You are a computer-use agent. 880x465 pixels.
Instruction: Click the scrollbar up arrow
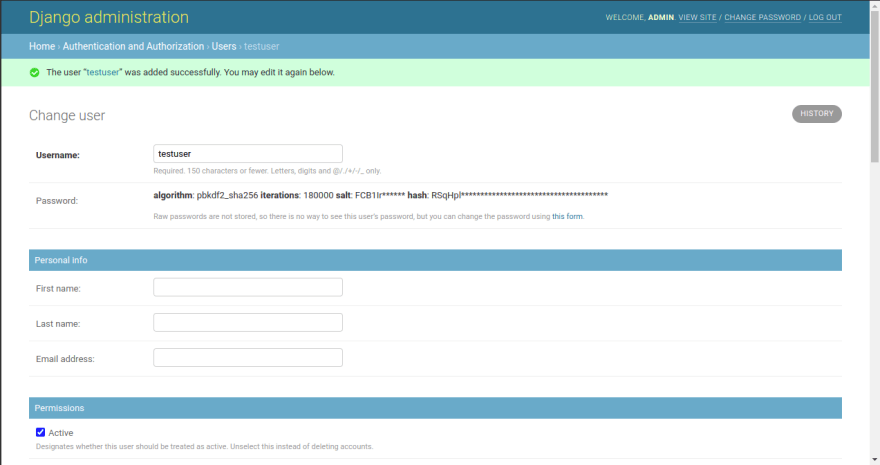pyautogui.click(x=875, y=4)
